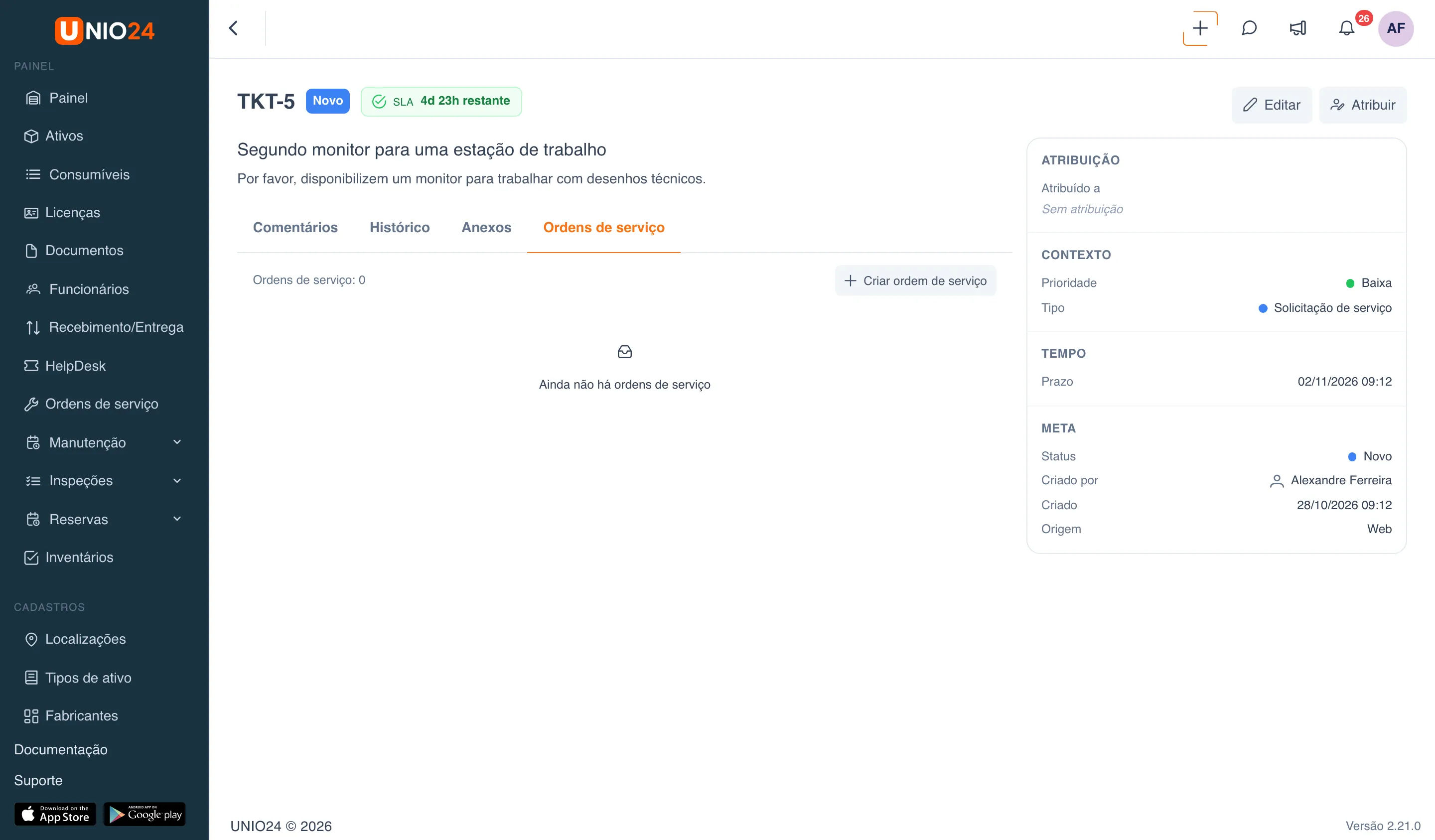1435x840 pixels.
Task: Click the App Store download badge
Action: click(55, 815)
